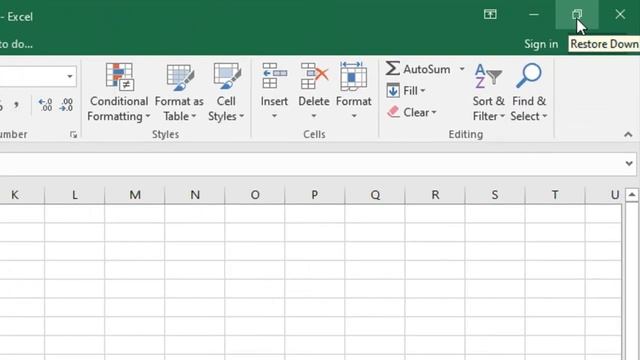Click Sign in link

tap(541, 44)
